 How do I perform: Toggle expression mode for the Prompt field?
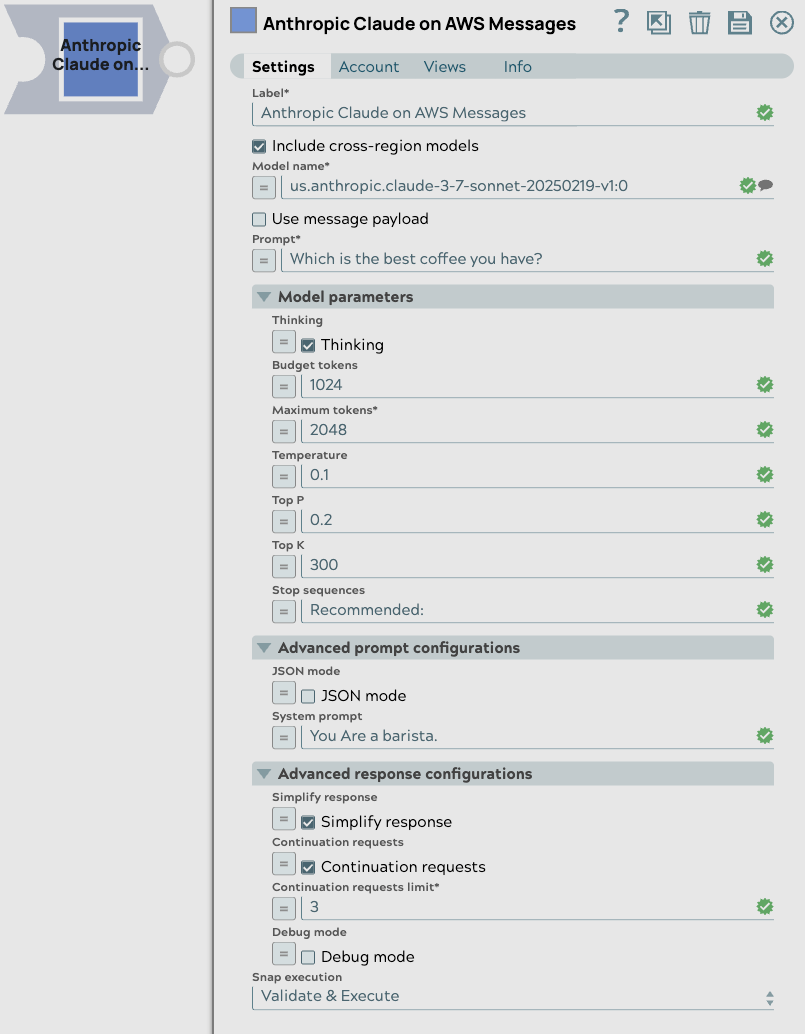tap(263, 260)
